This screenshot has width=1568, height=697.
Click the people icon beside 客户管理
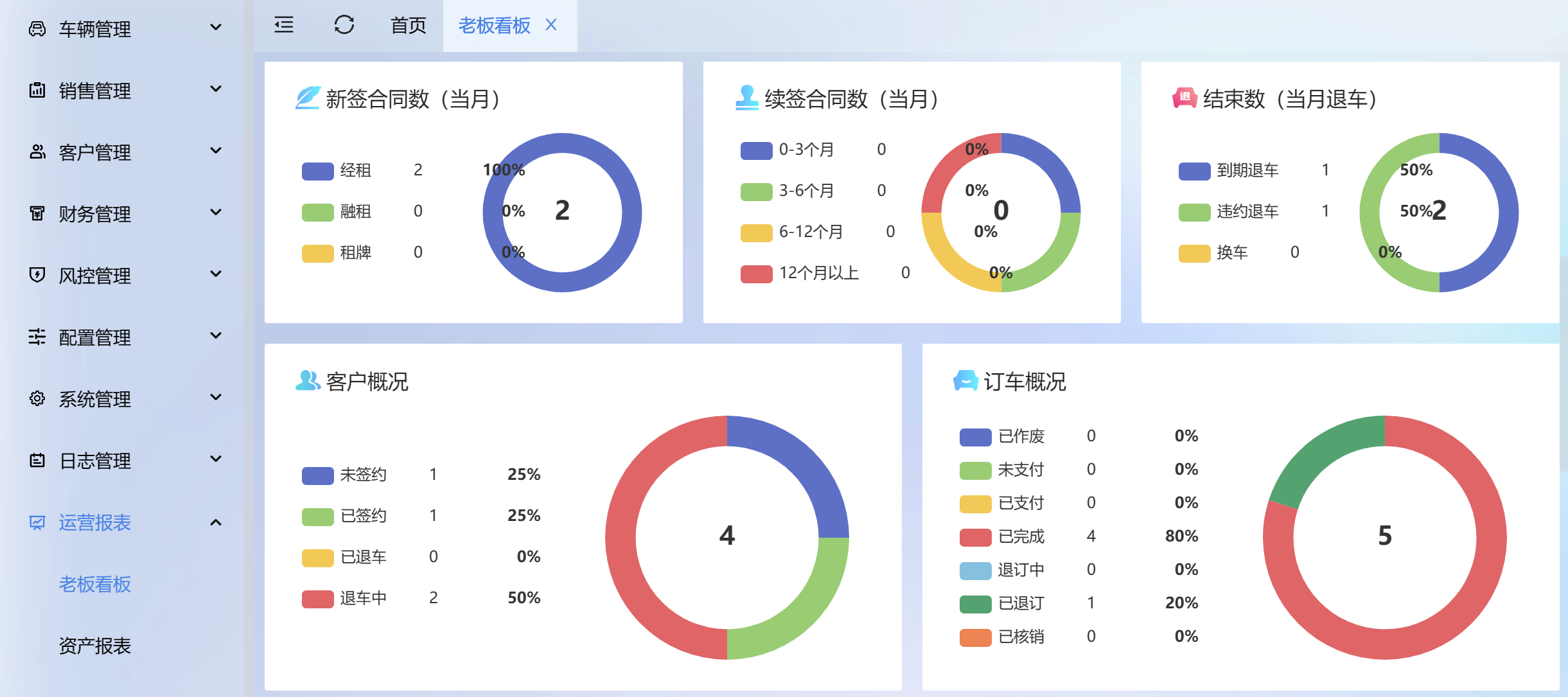coord(37,152)
